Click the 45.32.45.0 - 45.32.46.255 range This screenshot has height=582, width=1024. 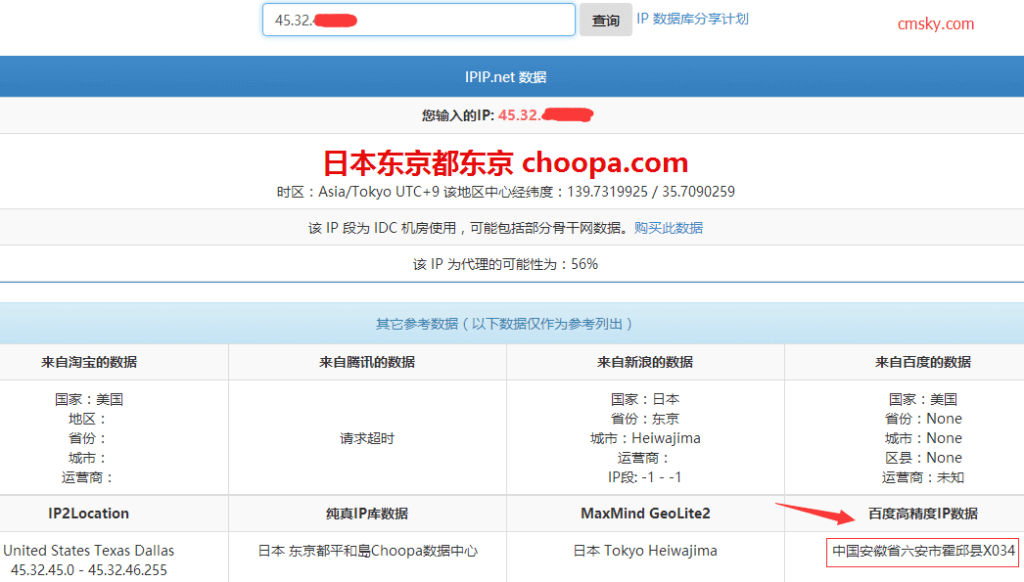click(x=89, y=570)
